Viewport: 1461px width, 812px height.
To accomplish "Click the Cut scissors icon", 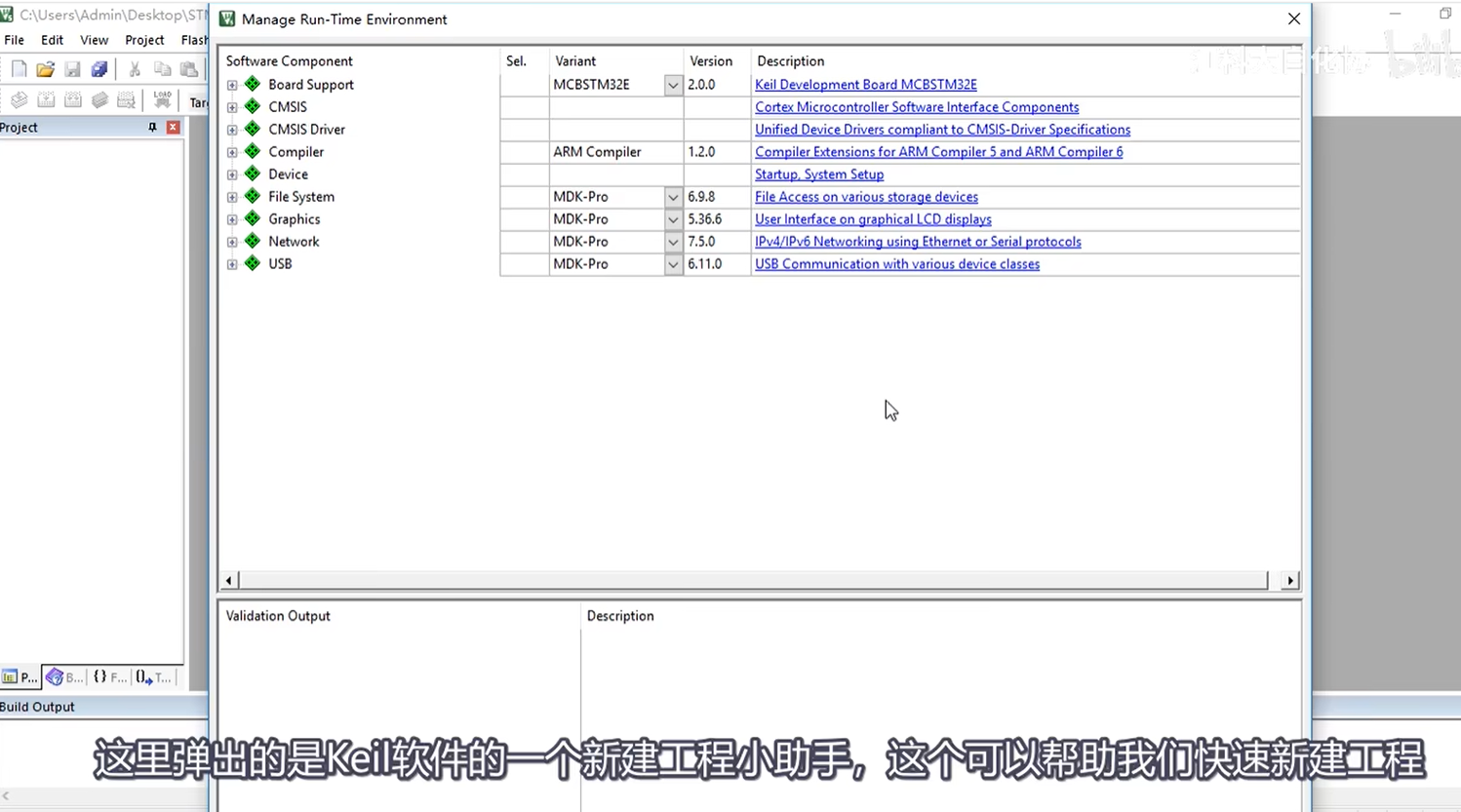I will click(x=135, y=69).
